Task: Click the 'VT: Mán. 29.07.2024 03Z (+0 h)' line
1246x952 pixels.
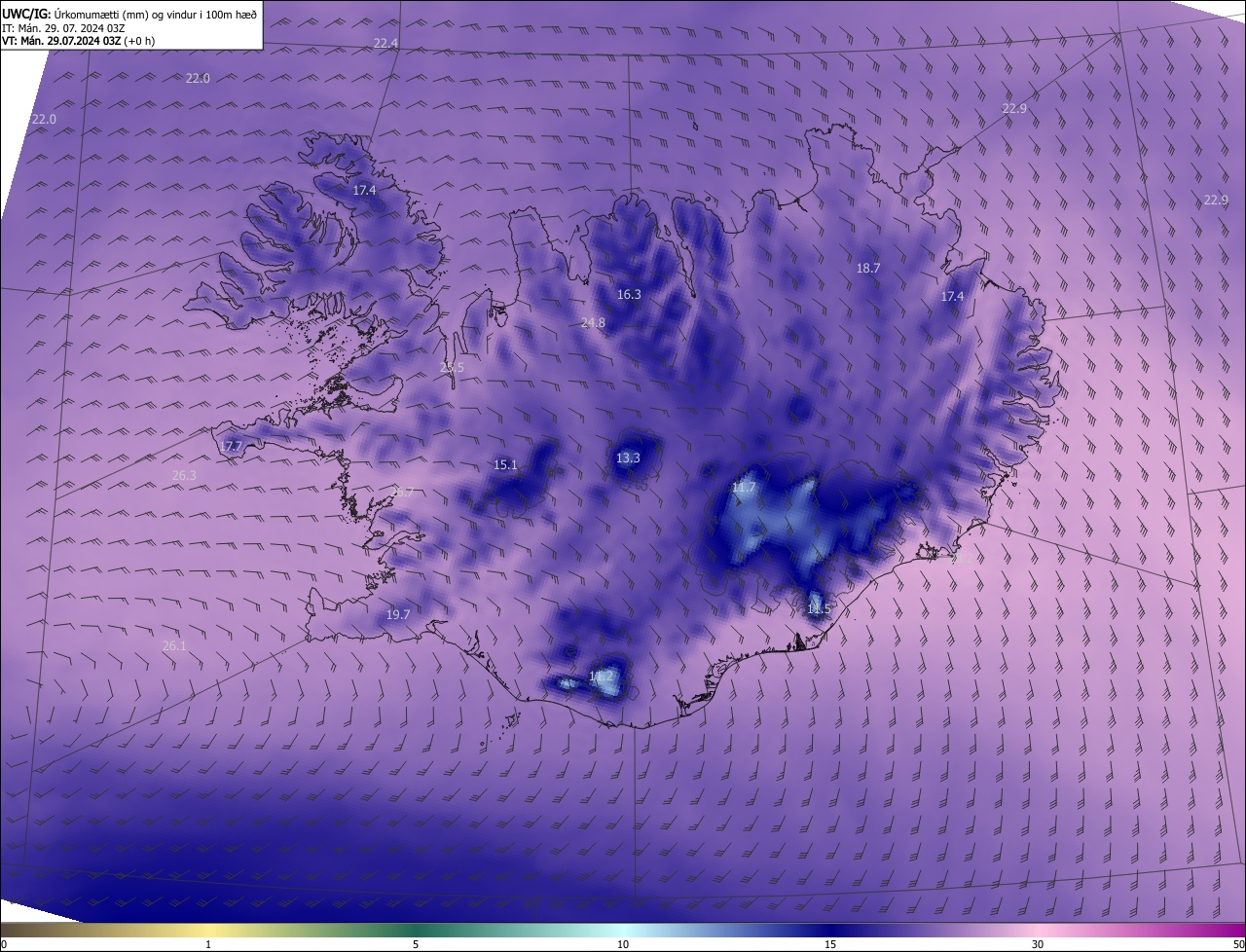Action: point(78,41)
